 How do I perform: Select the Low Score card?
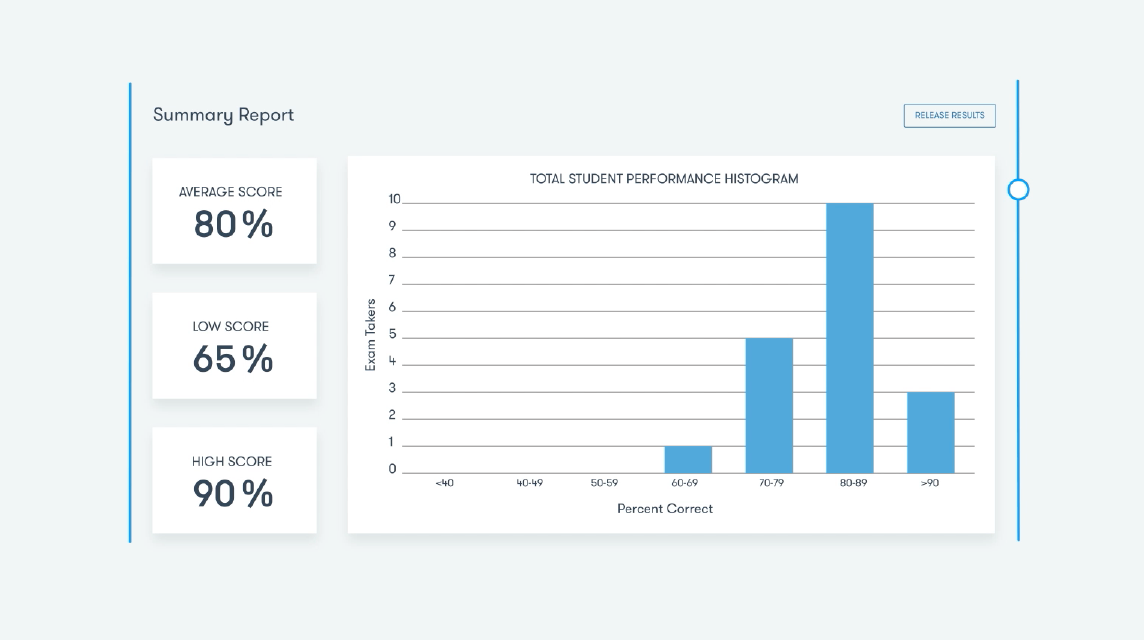click(234, 346)
